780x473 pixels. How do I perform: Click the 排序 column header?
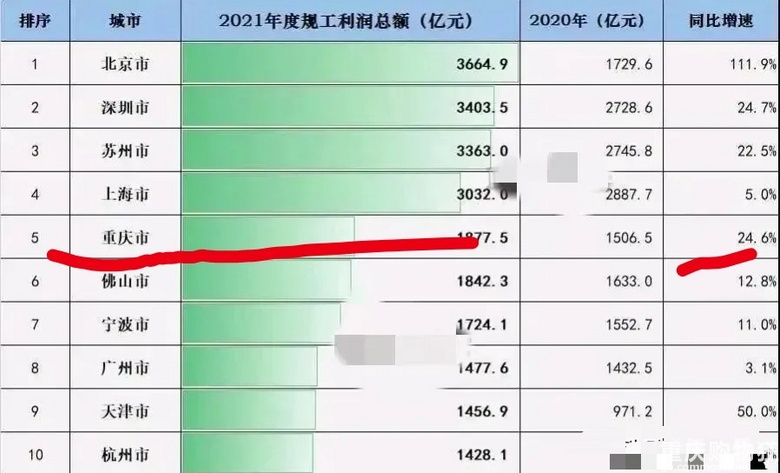[35, 20]
